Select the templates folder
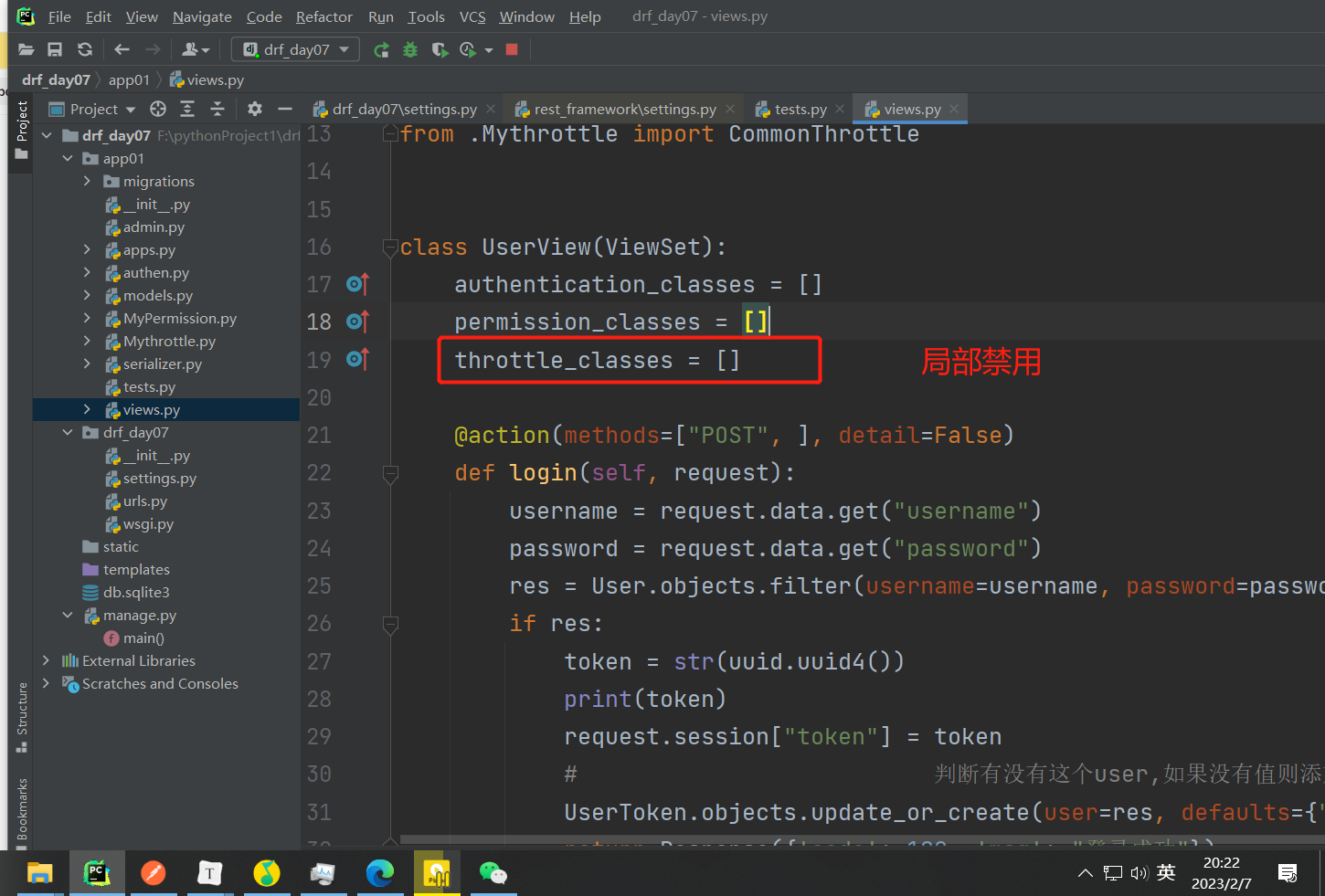 (x=135, y=569)
